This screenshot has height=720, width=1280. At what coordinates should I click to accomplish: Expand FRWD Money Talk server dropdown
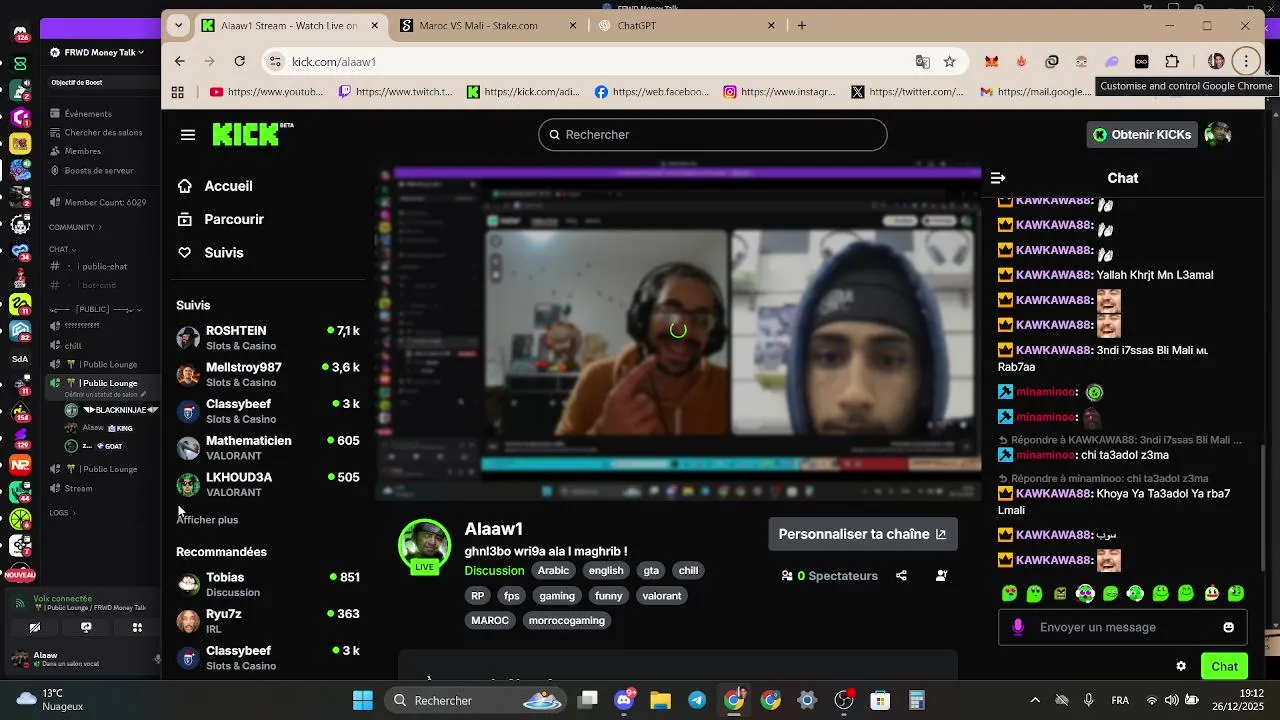pos(97,52)
